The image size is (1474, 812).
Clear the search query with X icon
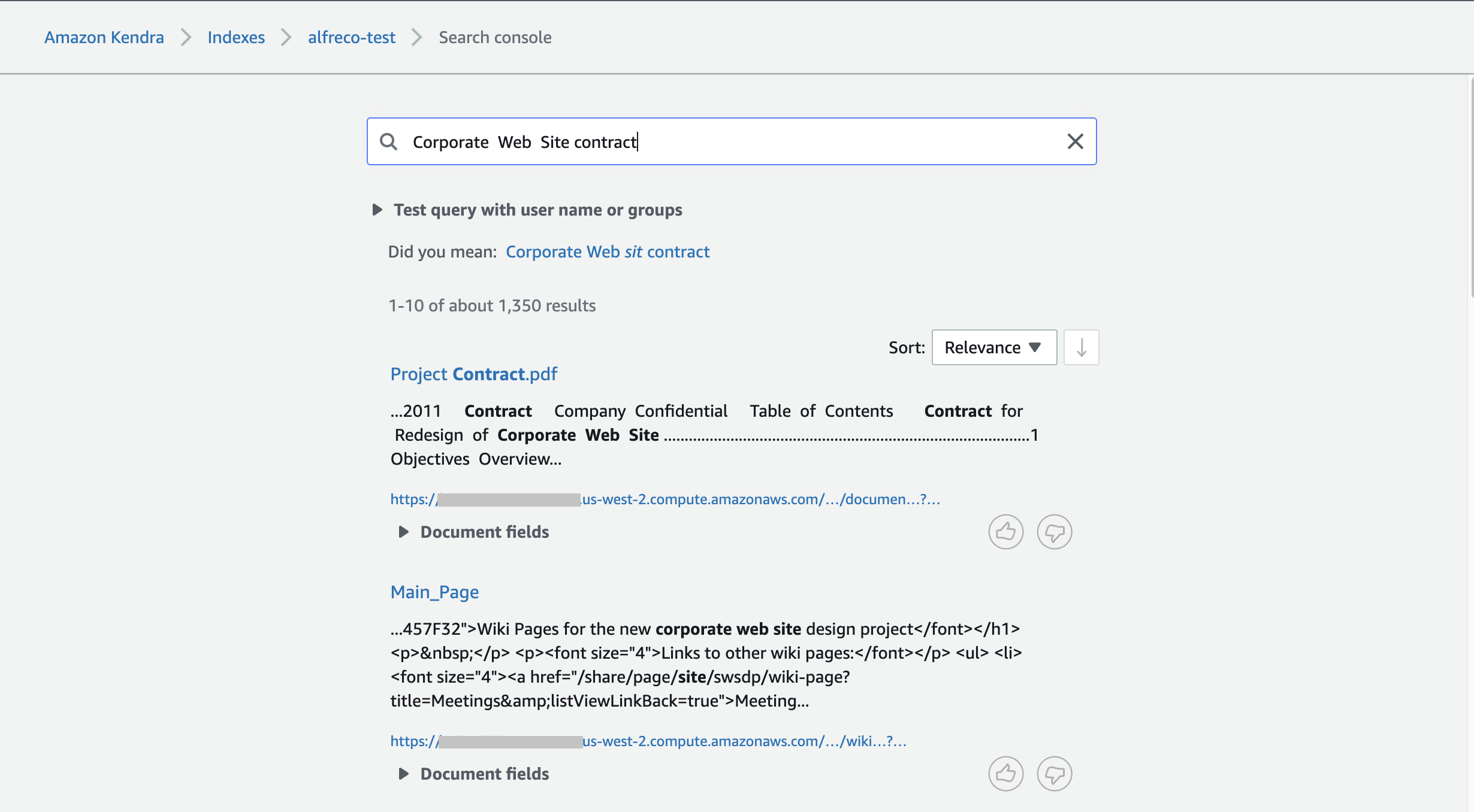[1075, 142]
